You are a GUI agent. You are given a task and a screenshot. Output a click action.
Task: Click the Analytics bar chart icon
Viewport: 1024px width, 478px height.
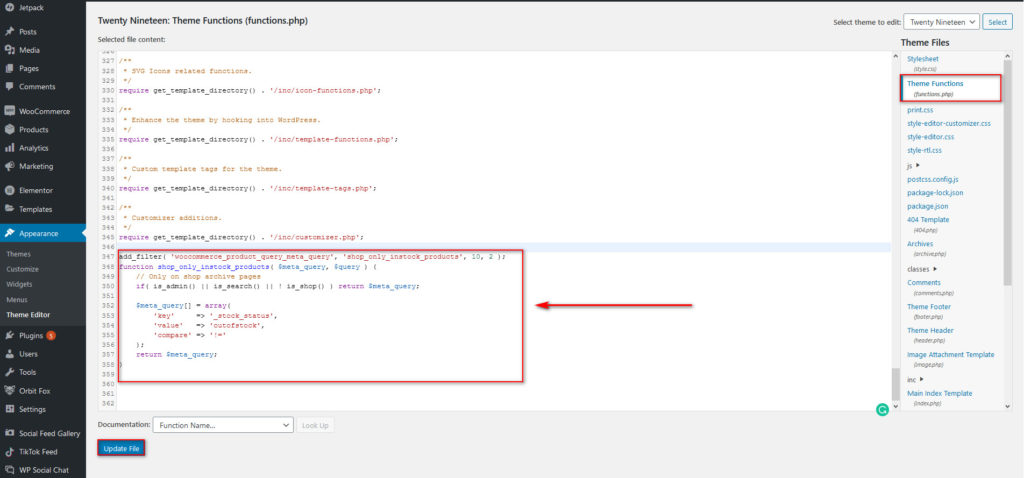pos(9,148)
